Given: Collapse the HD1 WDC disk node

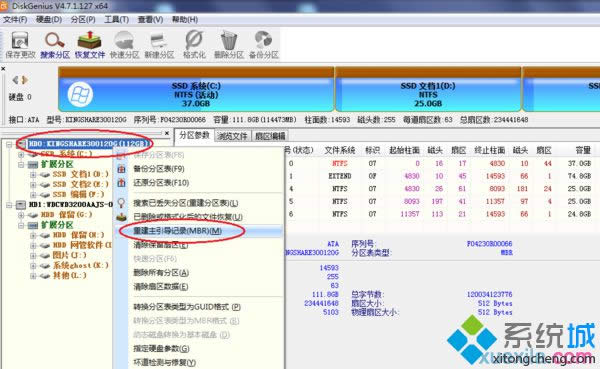Looking at the screenshot, I should [9, 205].
